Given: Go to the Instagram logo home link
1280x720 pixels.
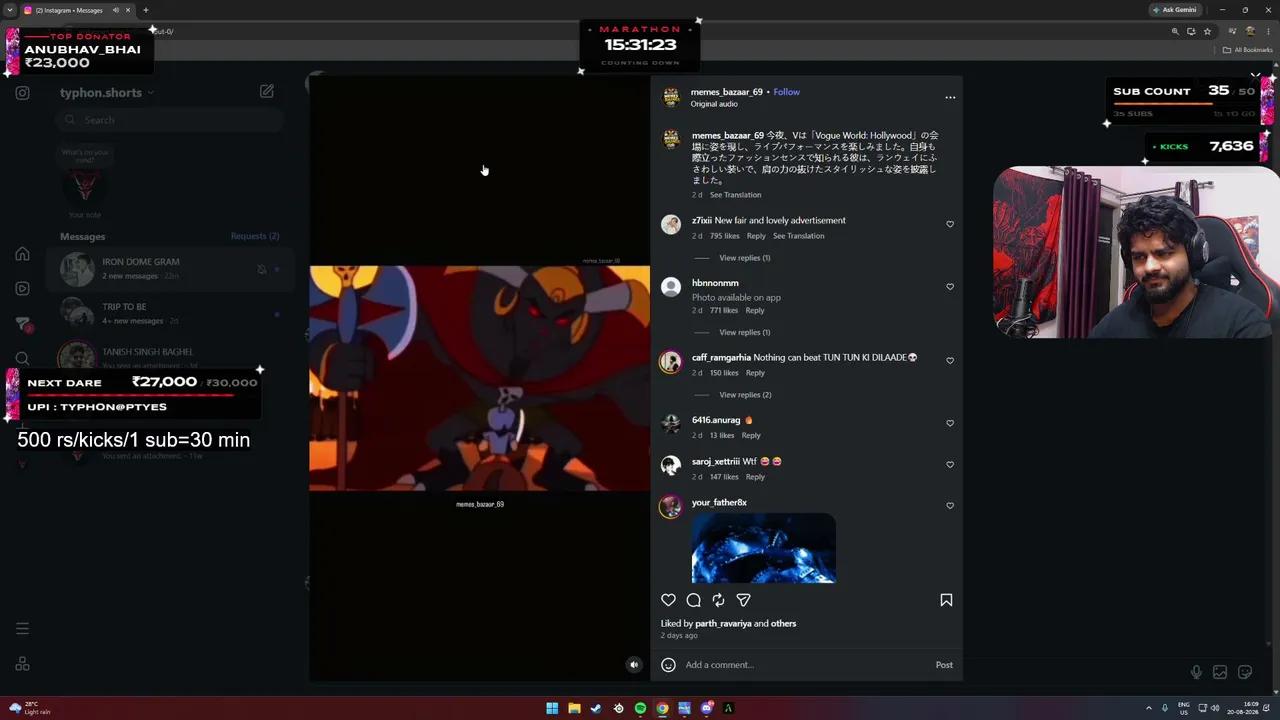Looking at the screenshot, I should click(x=22, y=93).
